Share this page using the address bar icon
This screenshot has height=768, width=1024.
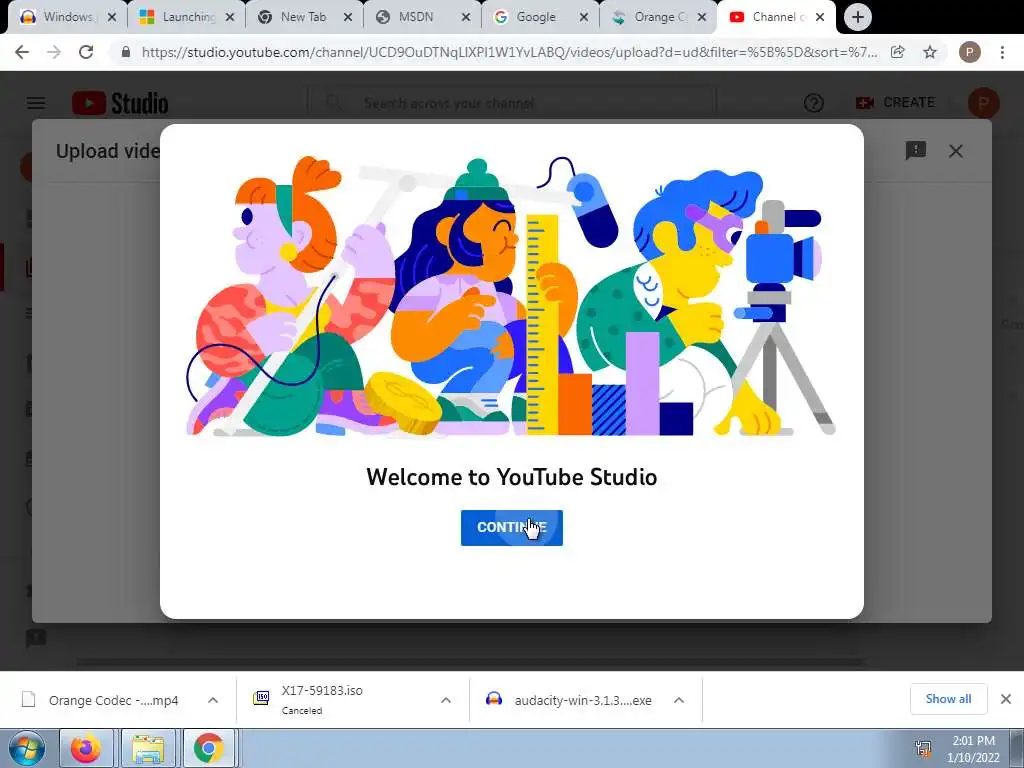pos(898,52)
